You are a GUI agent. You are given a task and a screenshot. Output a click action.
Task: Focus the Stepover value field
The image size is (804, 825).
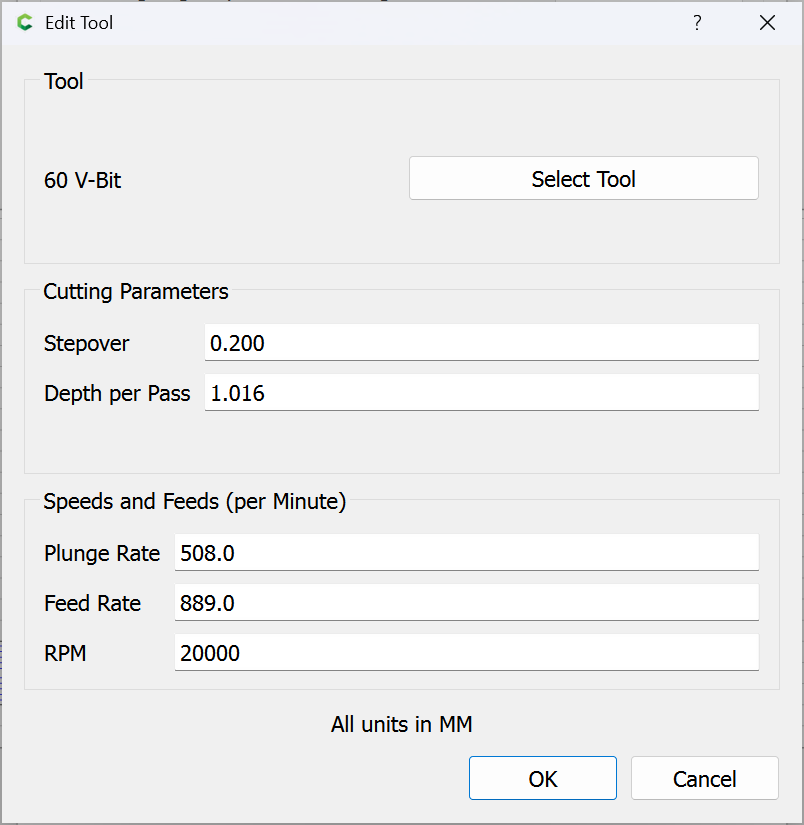(x=481, y=343)
